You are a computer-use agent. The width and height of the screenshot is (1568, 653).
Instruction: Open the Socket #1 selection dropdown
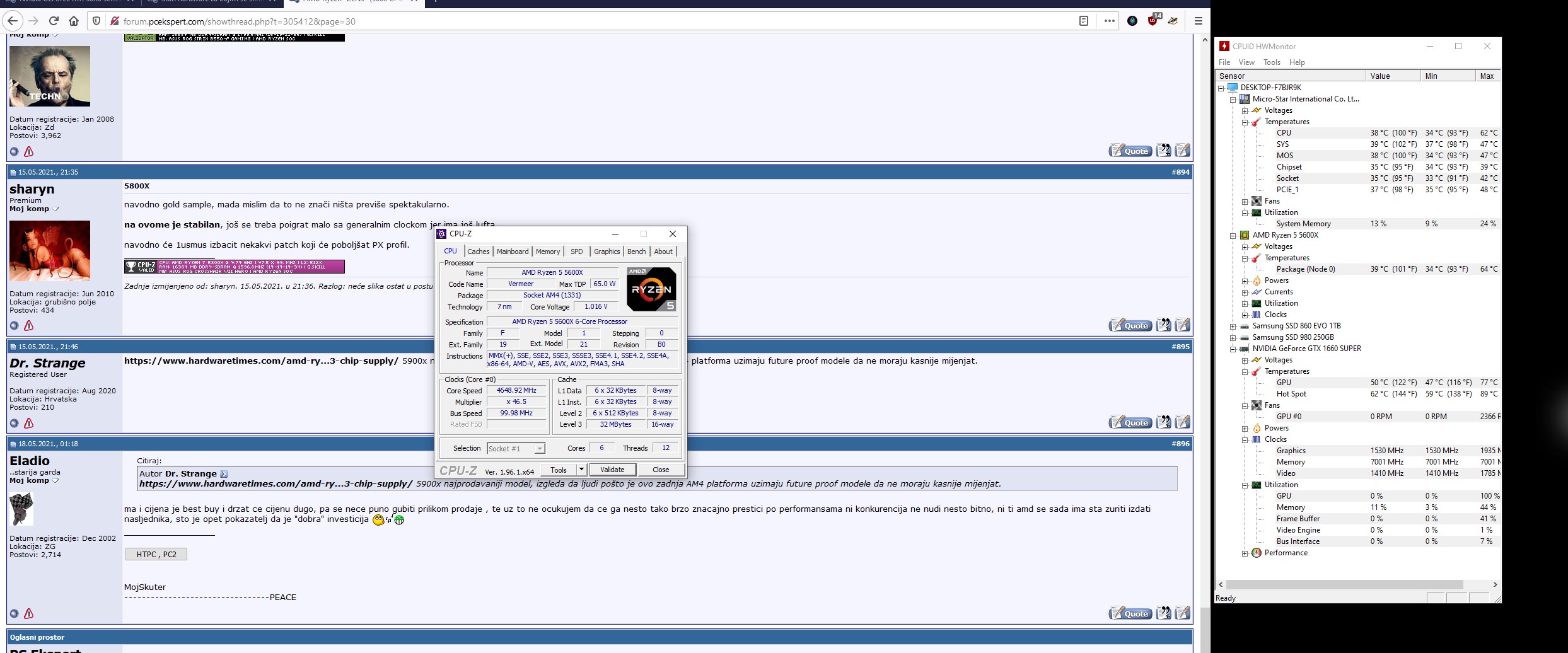pyautogui.click(x=539, y=449)
